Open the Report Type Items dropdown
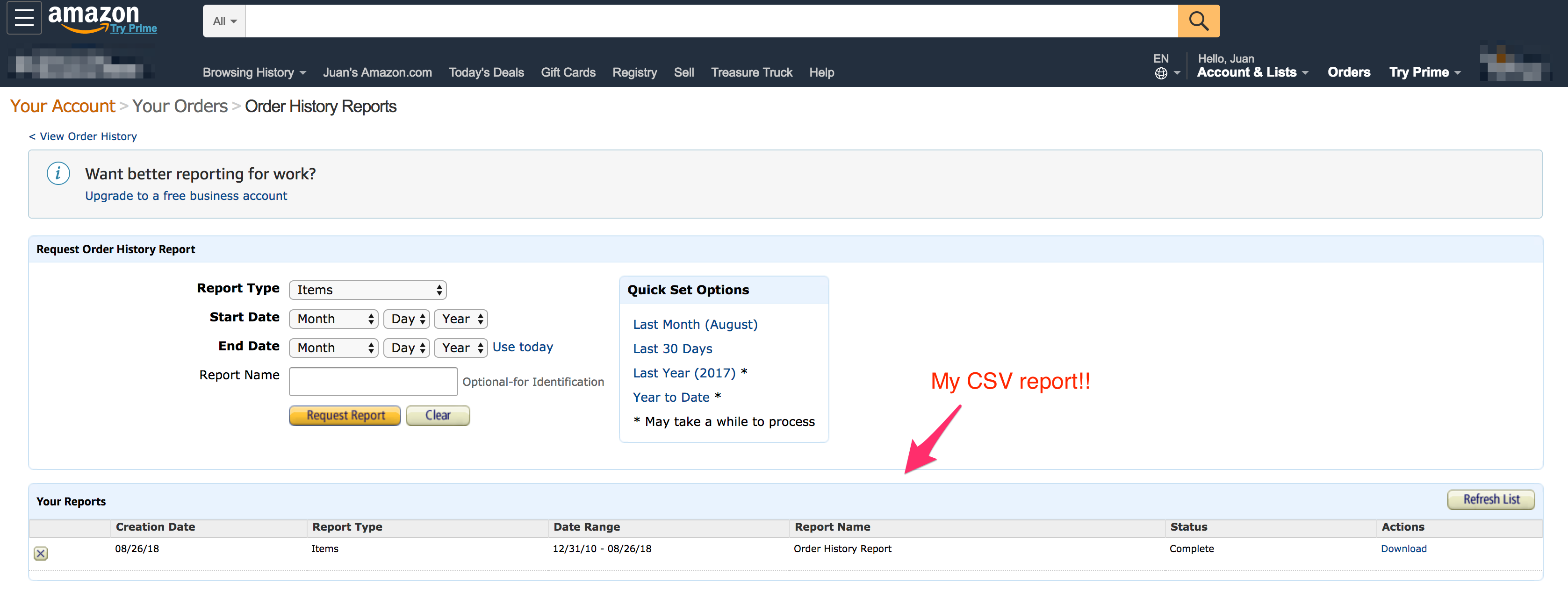The width and height of the screenshot is (1568, 611). (x=367, y=290)
